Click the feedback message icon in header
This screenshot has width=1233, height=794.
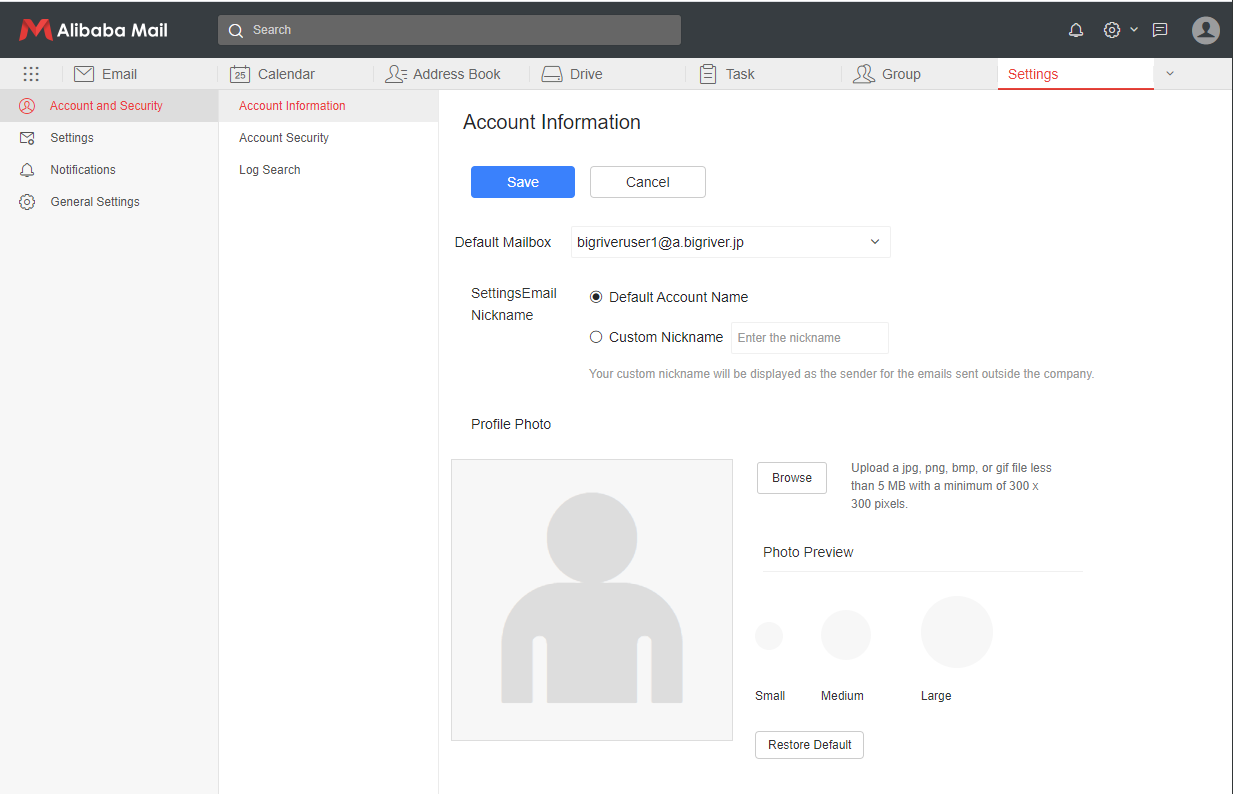pos(1160,30)
